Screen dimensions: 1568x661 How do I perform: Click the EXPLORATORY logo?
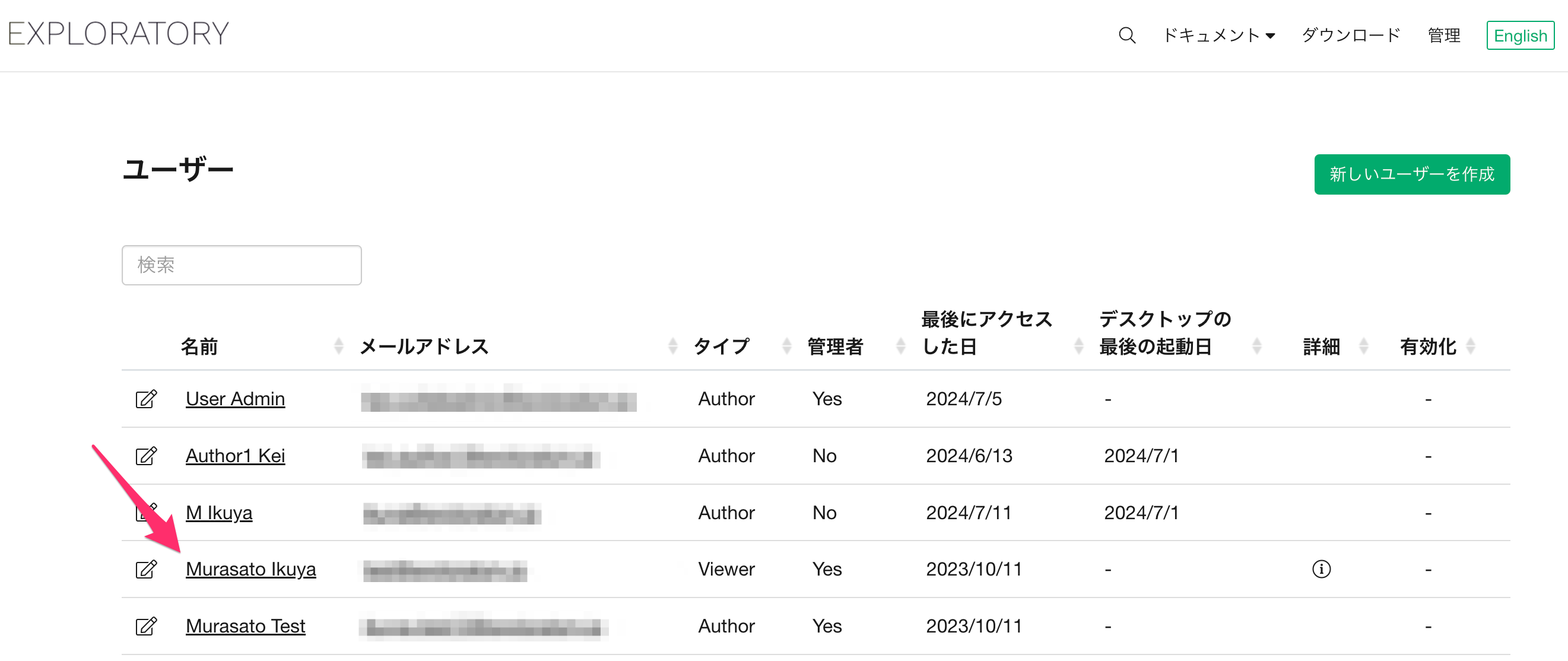(x=119, y=34)
